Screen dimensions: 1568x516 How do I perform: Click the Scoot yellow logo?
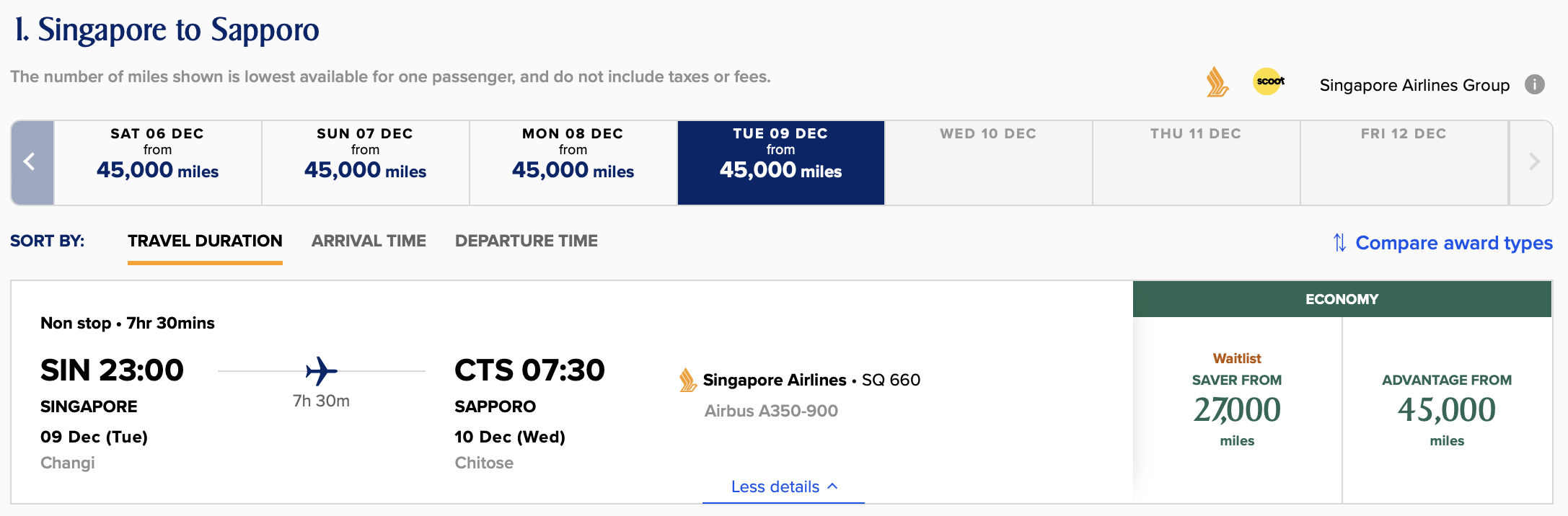[1269, 81]
